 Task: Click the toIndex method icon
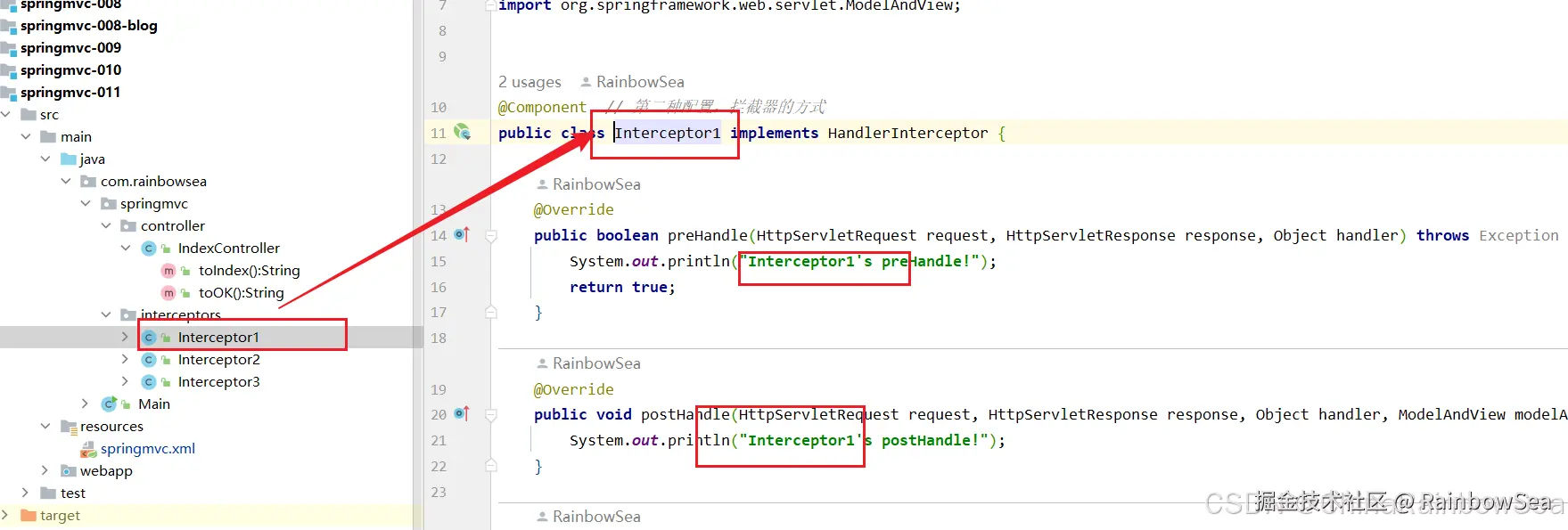click(x=168, y=271)
